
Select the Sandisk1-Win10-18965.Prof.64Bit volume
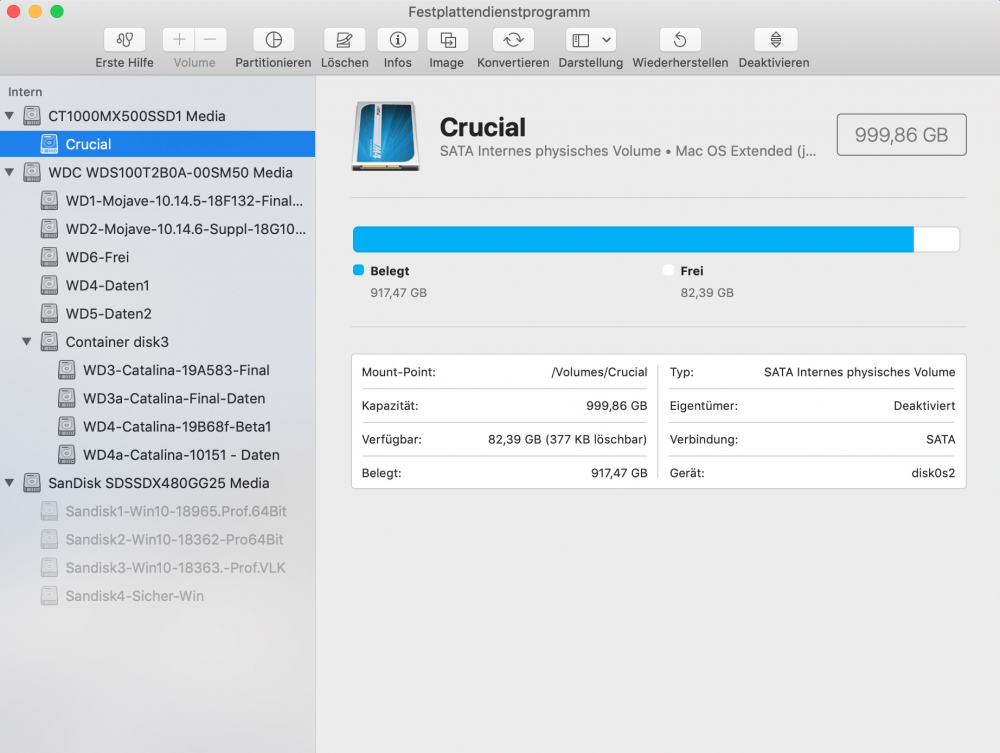[x=158, y=511]
